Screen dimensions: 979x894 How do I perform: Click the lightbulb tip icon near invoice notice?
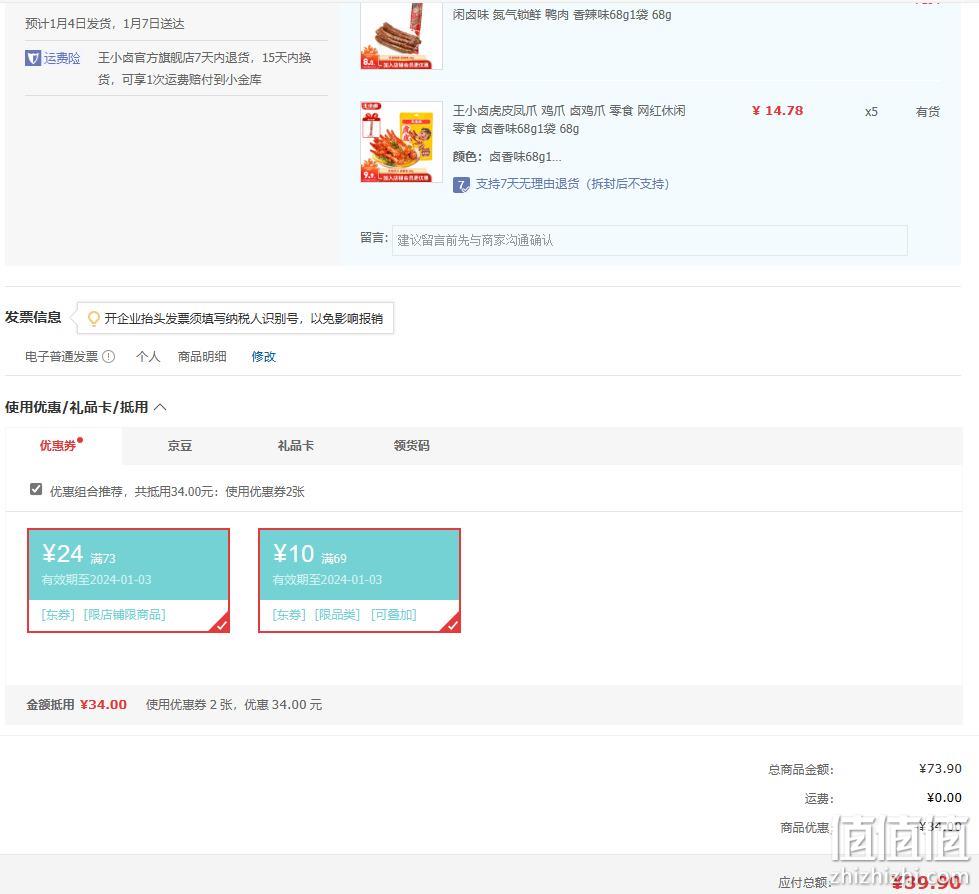tap(94, 319)
